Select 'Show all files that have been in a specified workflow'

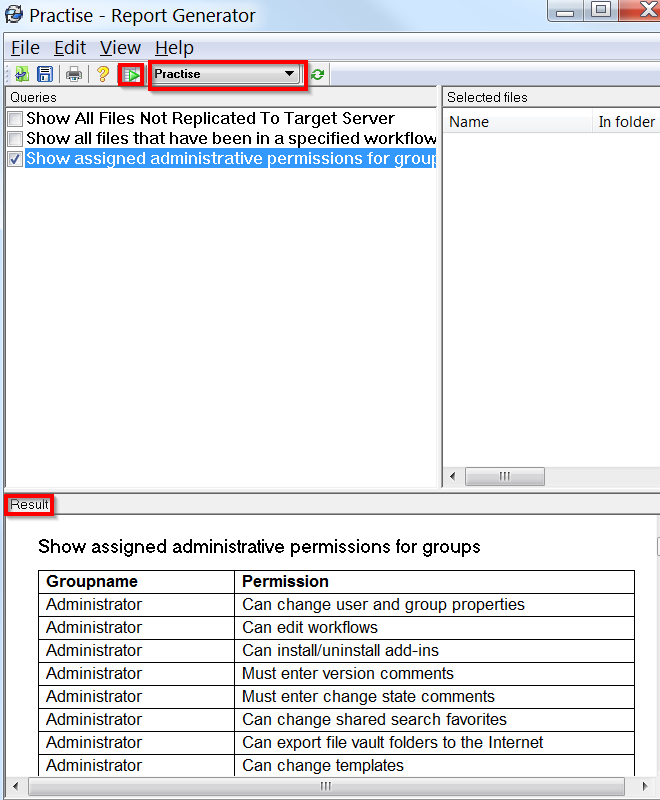(x=231, y=138)
